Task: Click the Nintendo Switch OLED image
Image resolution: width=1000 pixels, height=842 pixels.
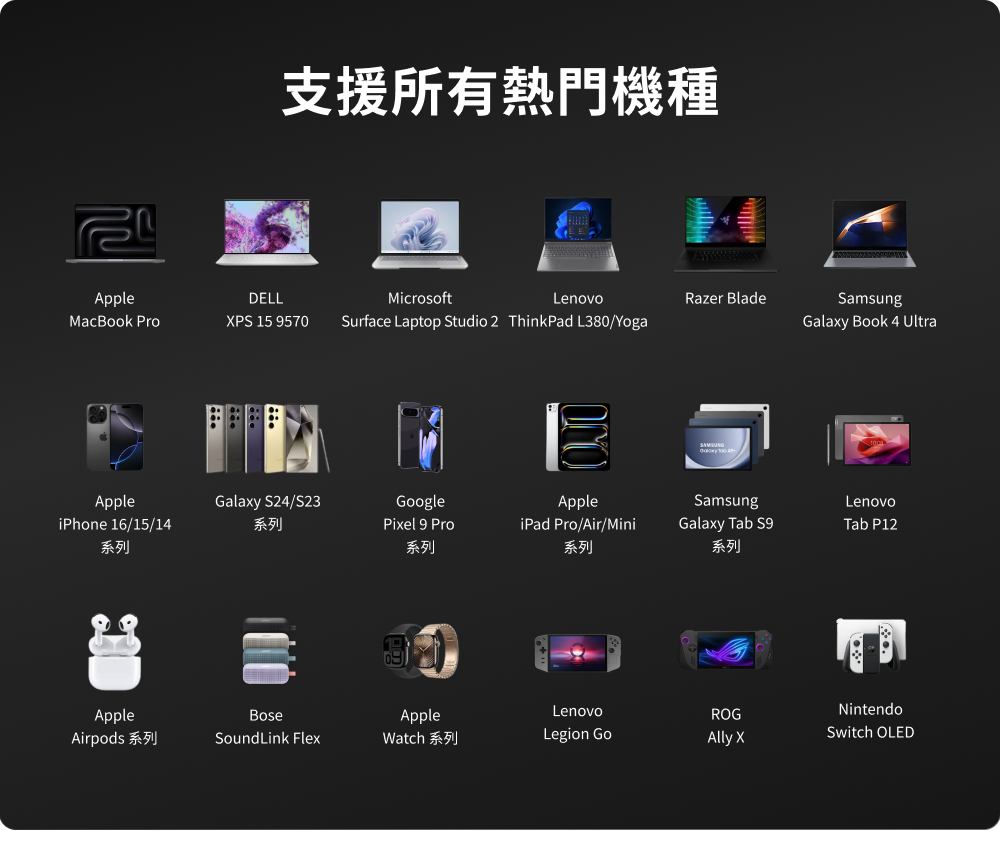Action: (x=871, y=646)
